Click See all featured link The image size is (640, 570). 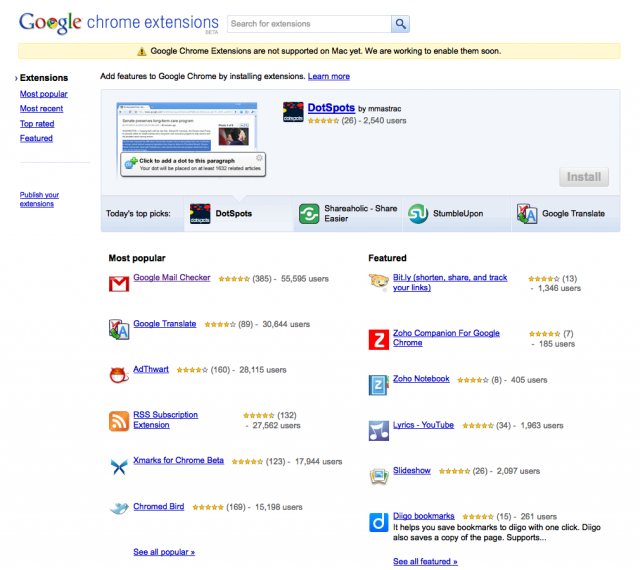pos(425,562)
